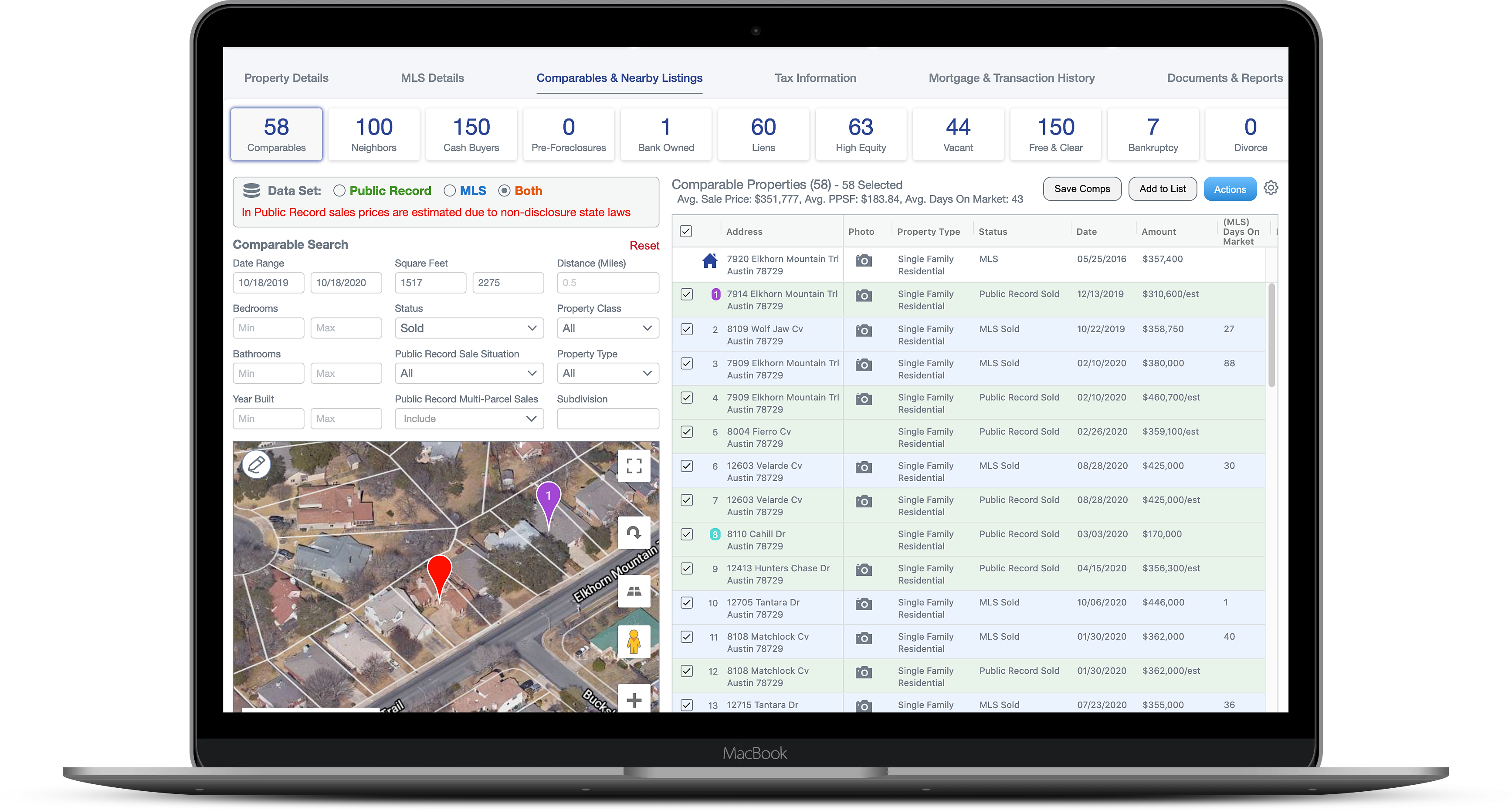This screenshot has width=1512, height=810.
Task: Select the Public Record data set
Action: click(339, 191)
